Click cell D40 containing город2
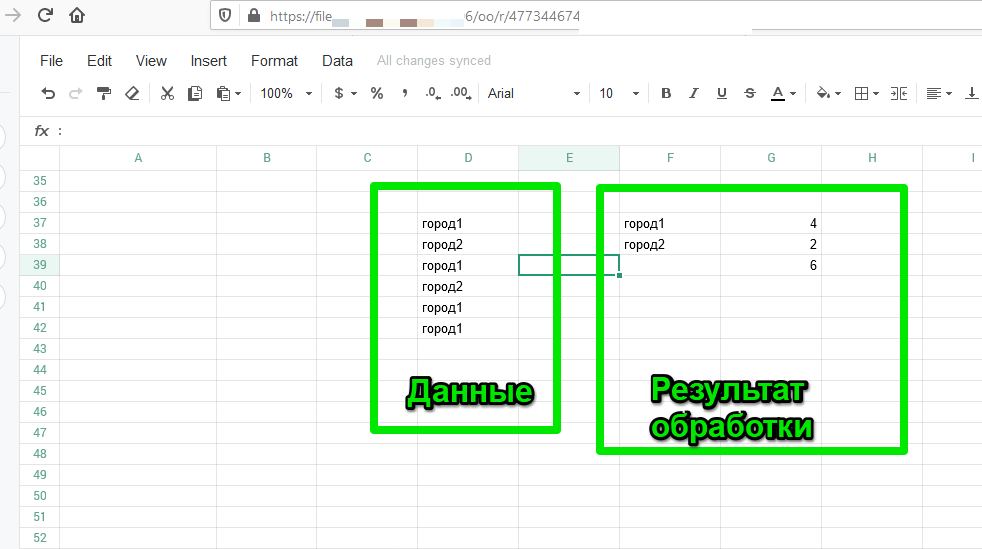 coord(468,286)
